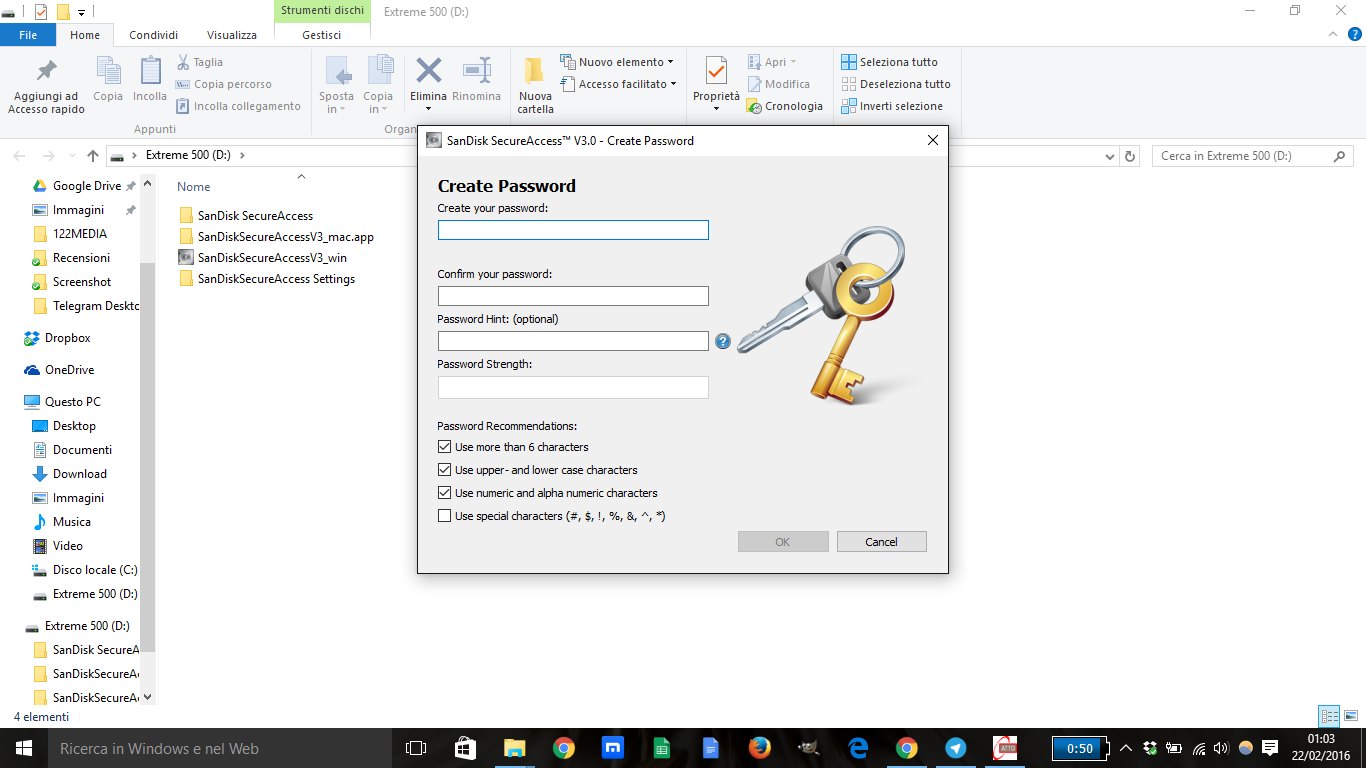Click the Cortana search box in taskbar
The width and height of the screenshot is (1366, 768).
[220, 748]
